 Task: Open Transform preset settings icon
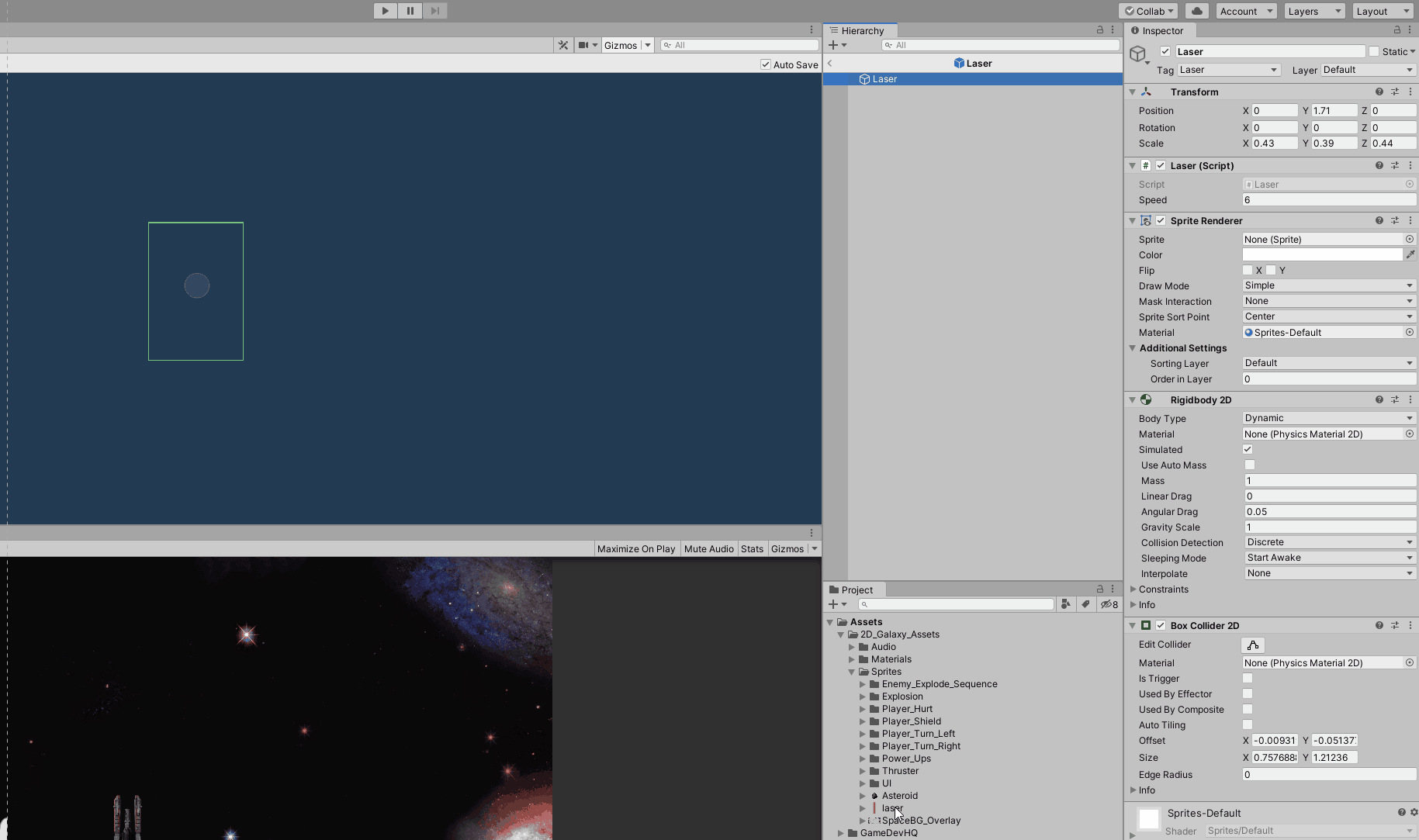coord(1395,92)
